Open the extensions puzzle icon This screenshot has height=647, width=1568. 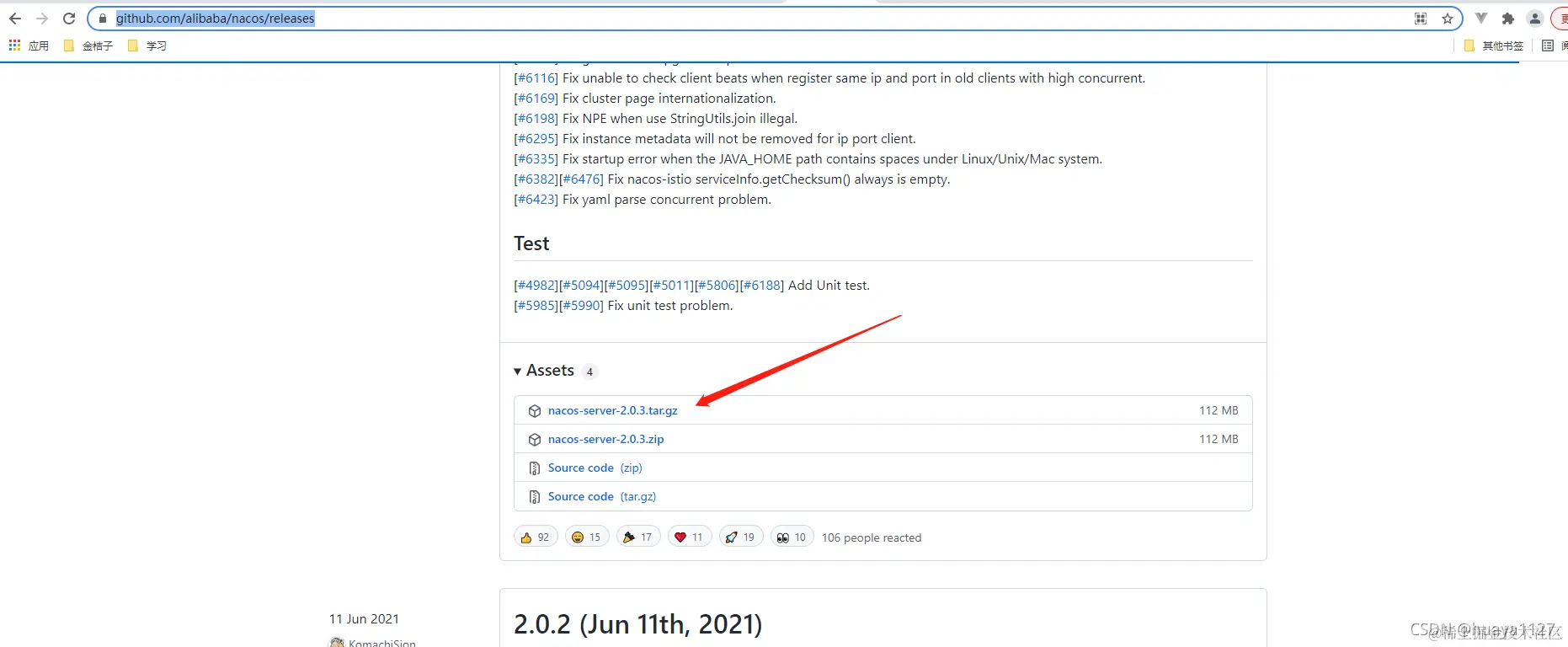(1508, 19)
